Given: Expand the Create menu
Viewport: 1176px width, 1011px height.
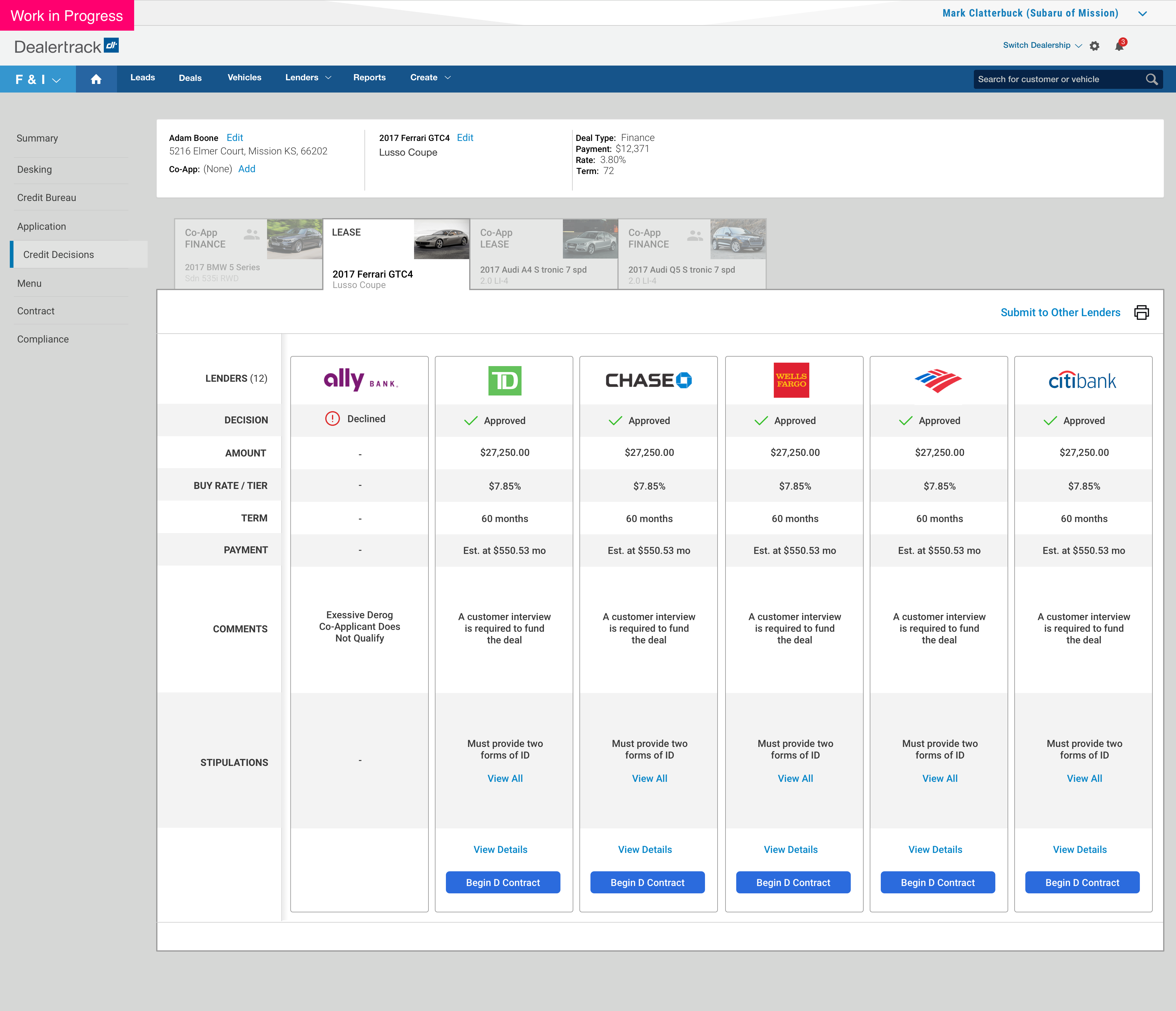Looking at the screenshot, I should 430,78.
